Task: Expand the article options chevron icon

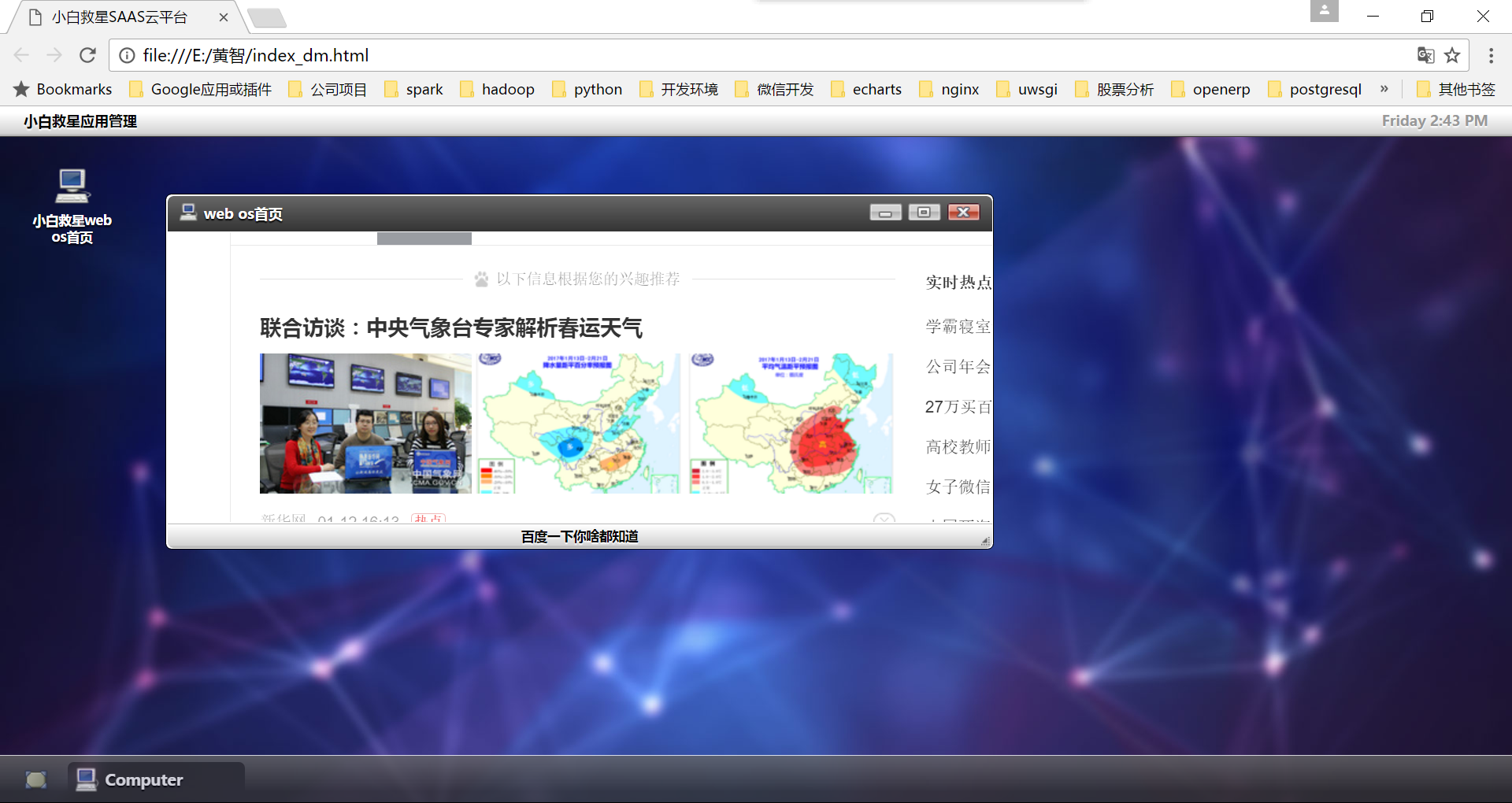Action: pyautogui.click(x=884, y=519)
